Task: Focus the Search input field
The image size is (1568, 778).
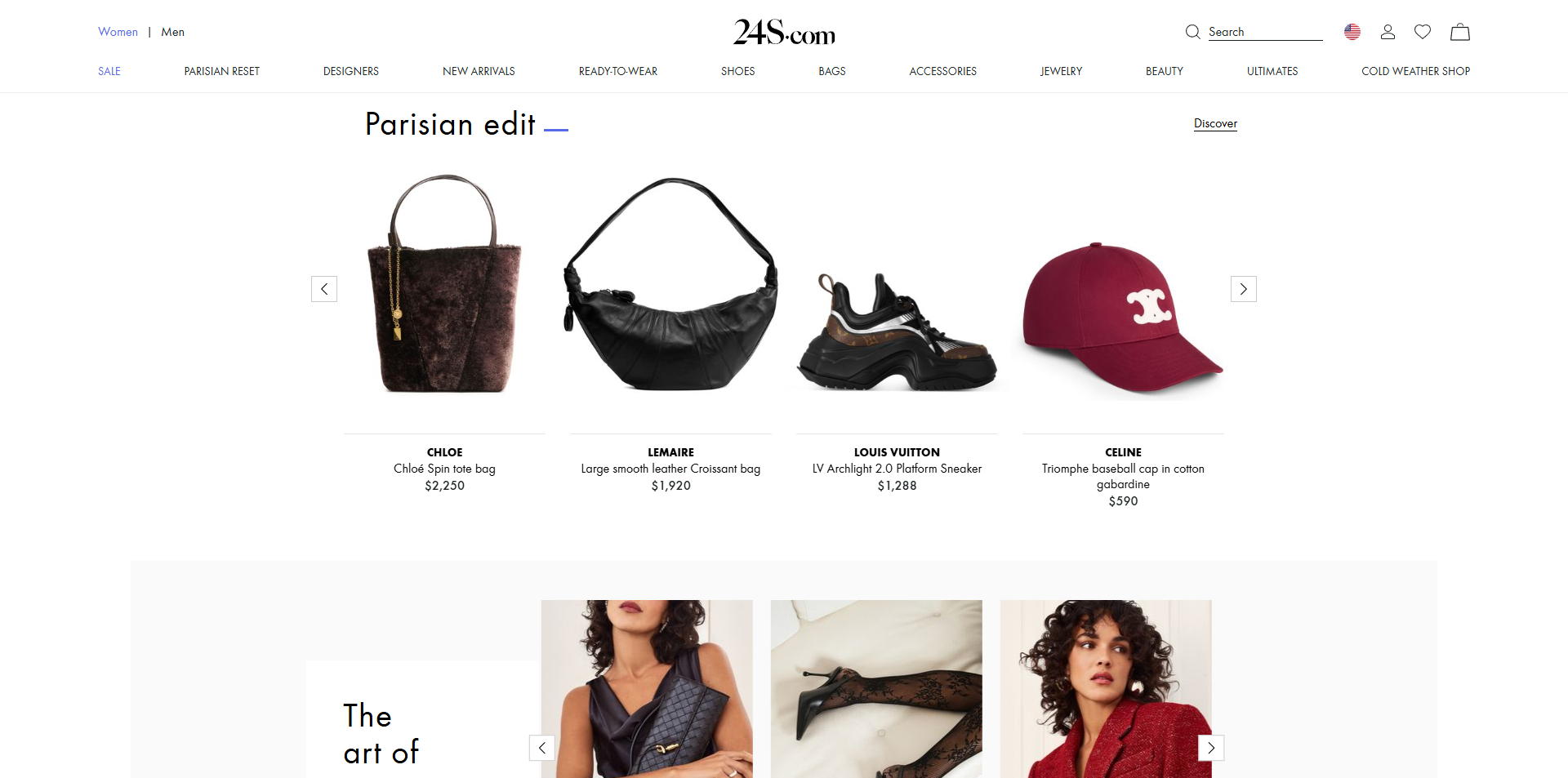Action: coord(1265,32)
